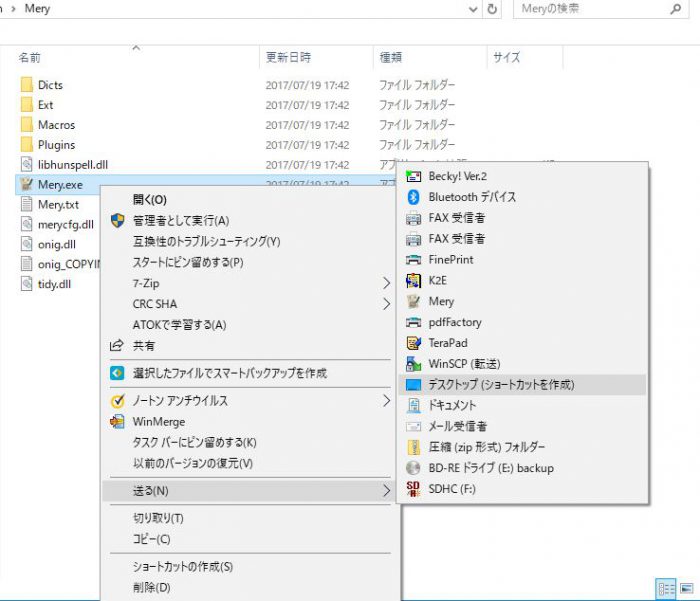Click the Becky! Ver.2 mail icon
700x601 pixels.
(x=413, y=176)
